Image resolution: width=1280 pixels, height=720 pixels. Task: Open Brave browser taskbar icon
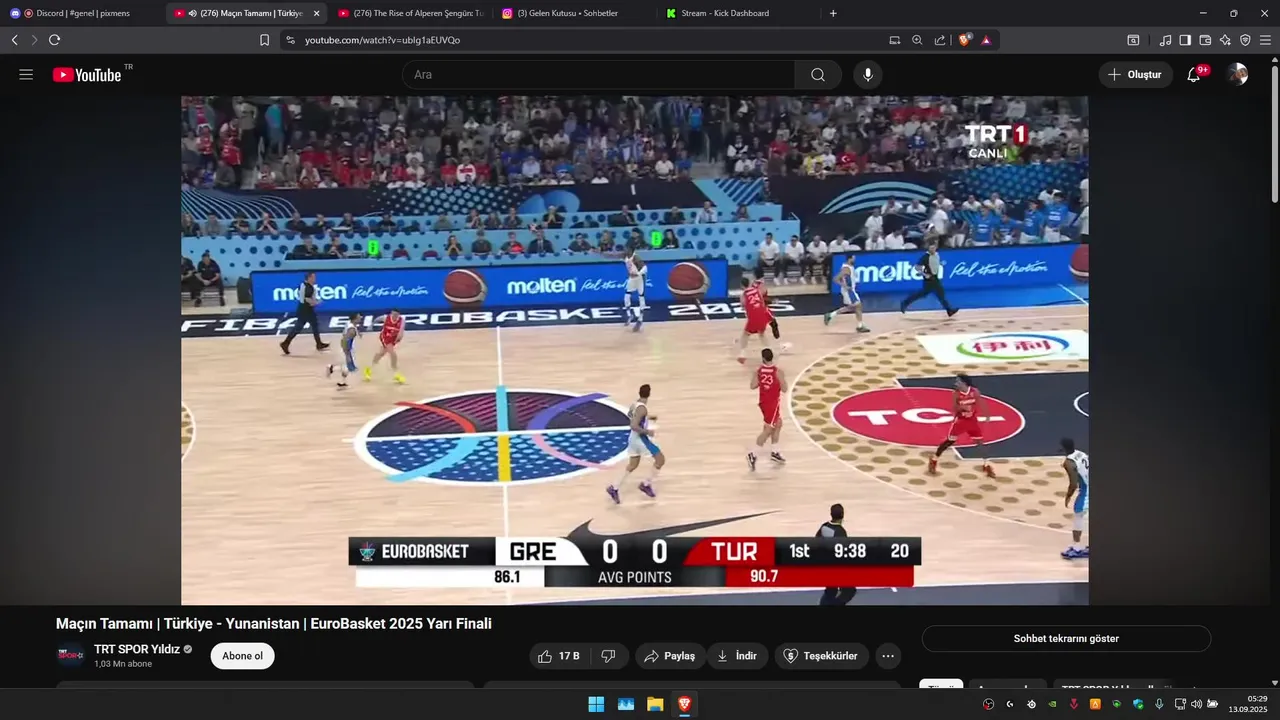click(684, 704)
